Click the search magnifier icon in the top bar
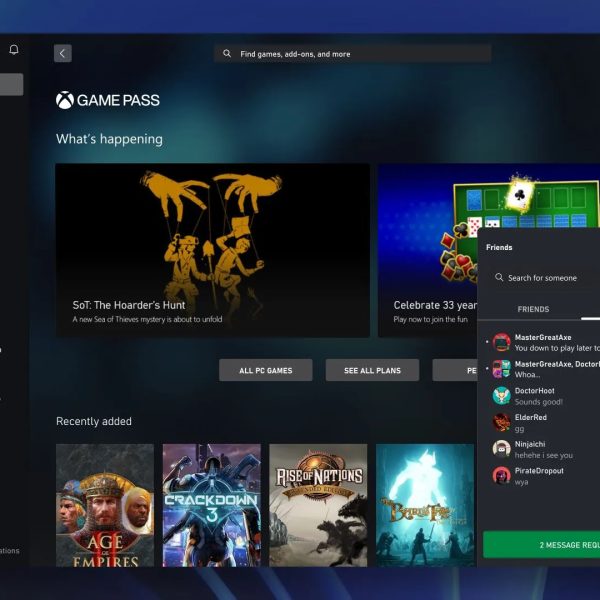Screen dimensions: 600x600 click(x=227, y=54)
